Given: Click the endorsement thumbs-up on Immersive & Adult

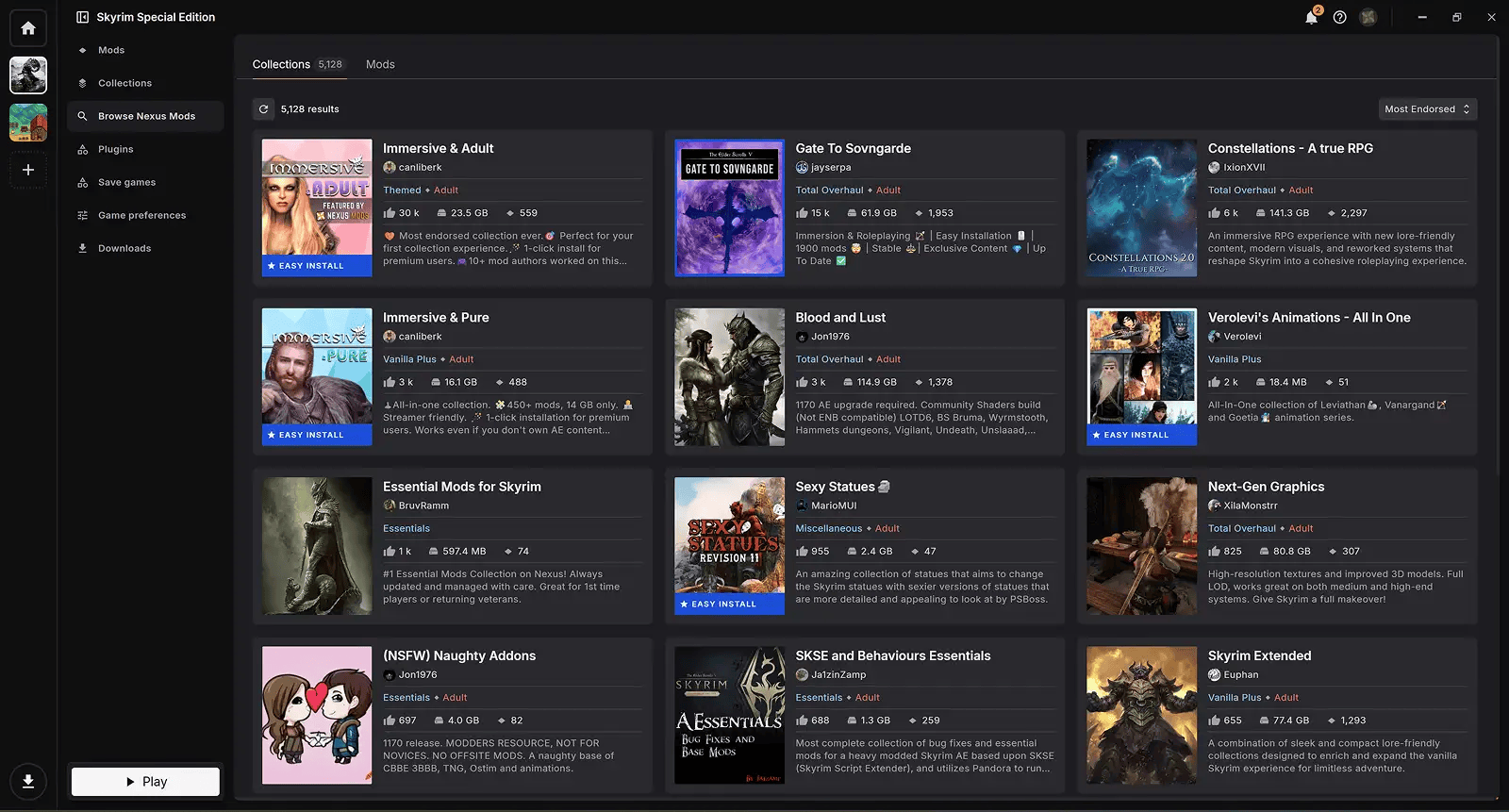Looking at the screenshot, I should pyautogui.click(x=390, y=213).
